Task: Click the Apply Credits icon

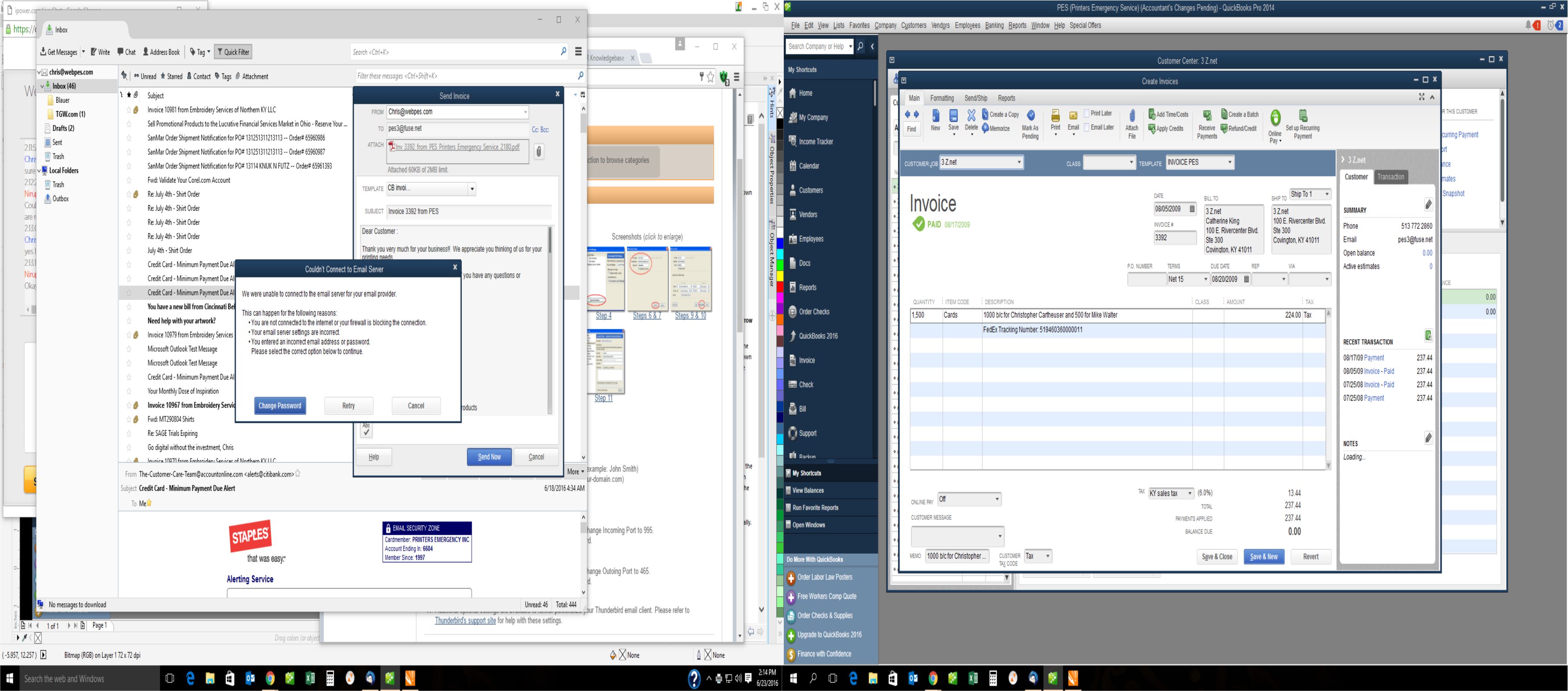Action: 1152,129
